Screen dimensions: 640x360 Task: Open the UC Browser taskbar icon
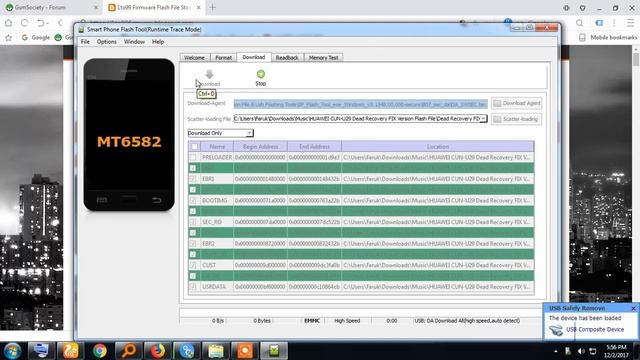(70, 351)
